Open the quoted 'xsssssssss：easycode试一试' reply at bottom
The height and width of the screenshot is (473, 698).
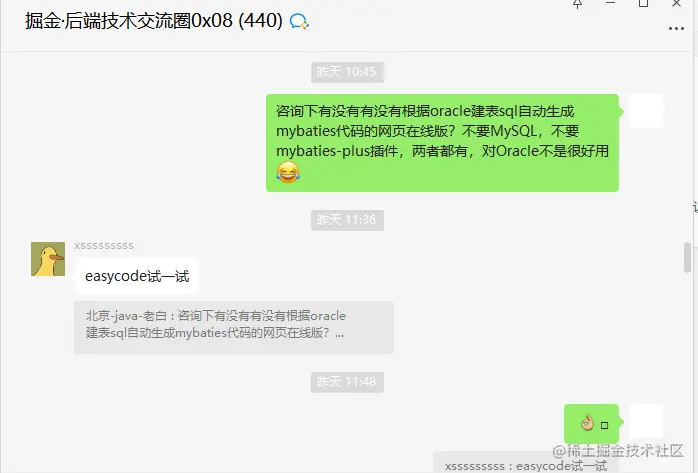[526, 463]
